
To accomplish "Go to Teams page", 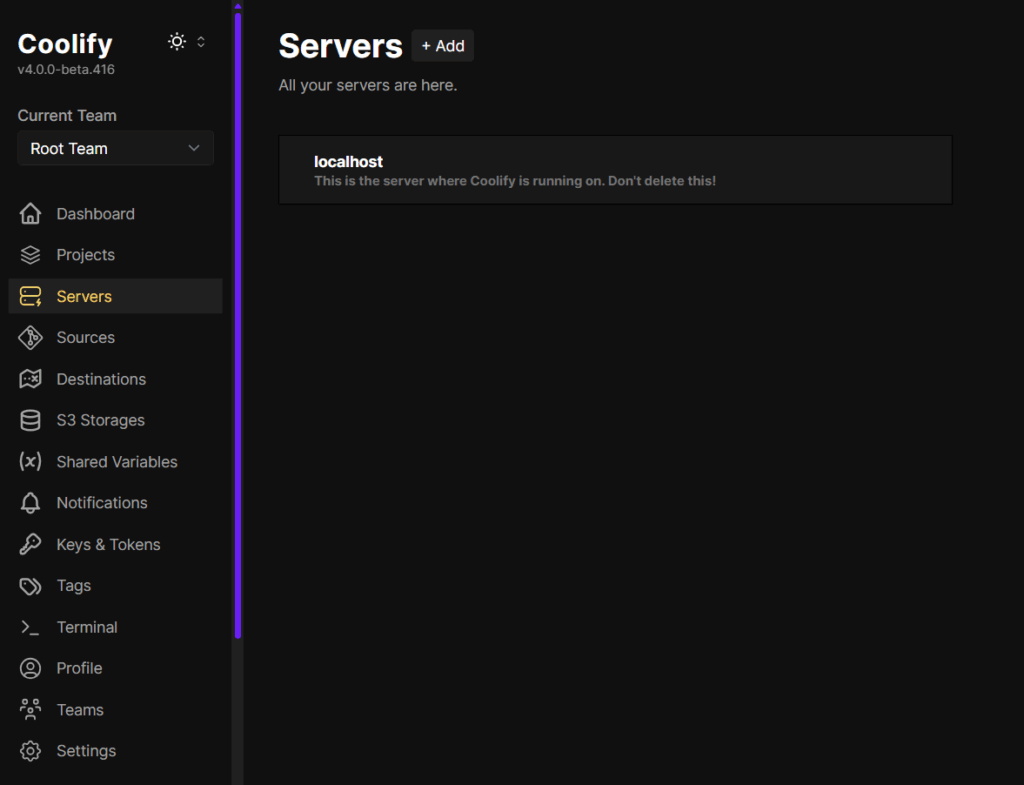I will tap(116, 709).
